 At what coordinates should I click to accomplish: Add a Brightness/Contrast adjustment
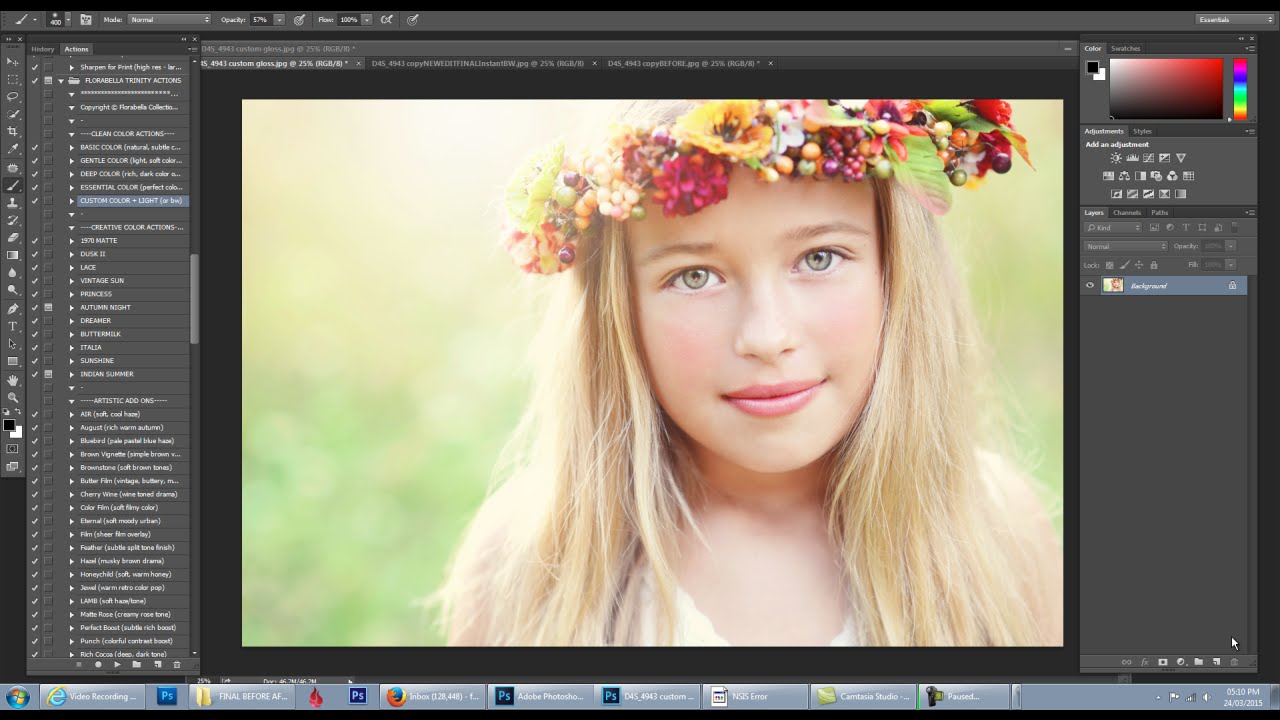[x=1116, y=158]
